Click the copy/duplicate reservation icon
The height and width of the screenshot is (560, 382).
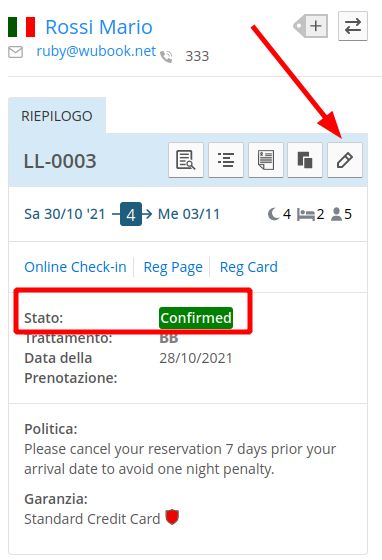(x=305, y=160)
